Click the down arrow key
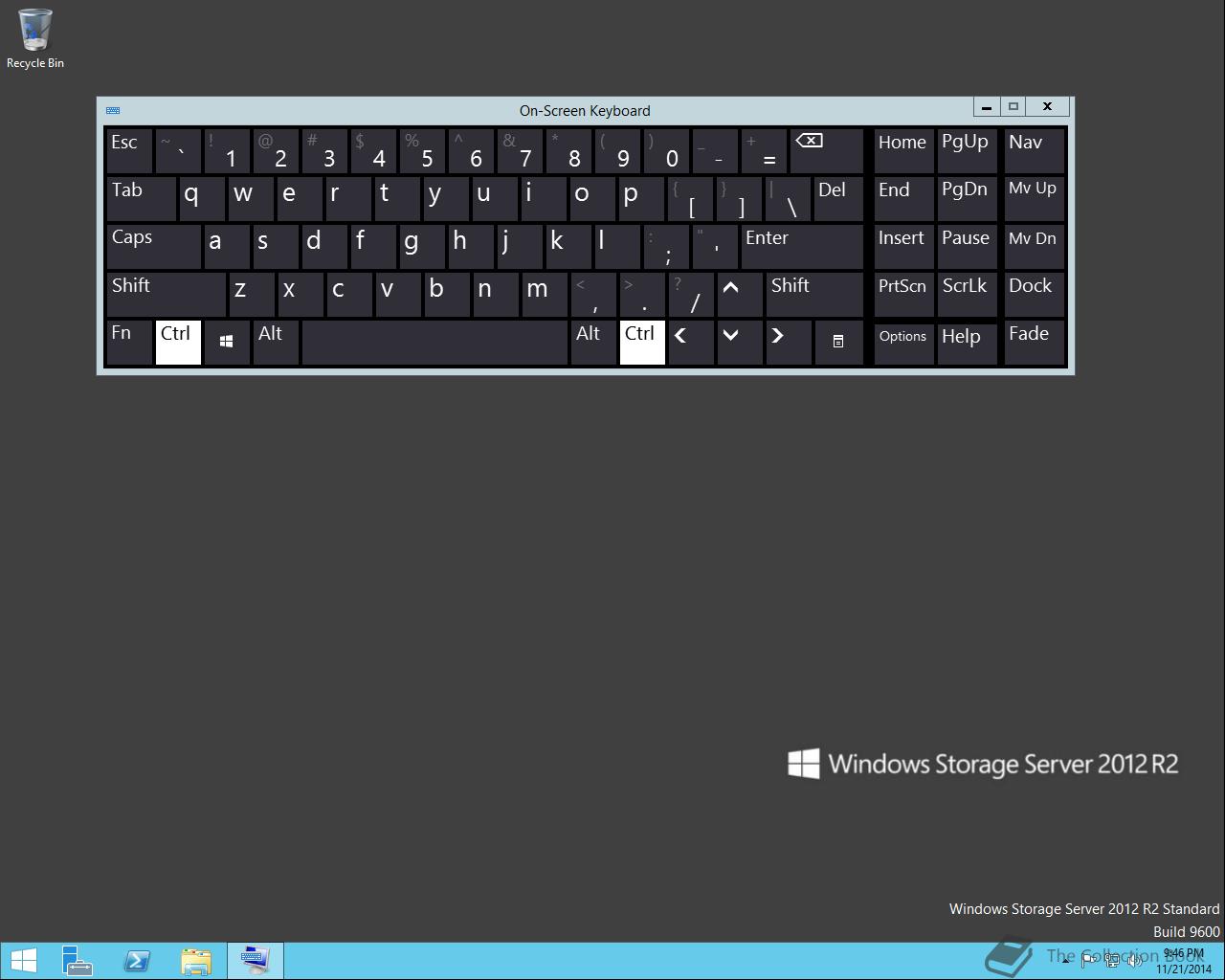This screenshot has width=1225, height=980. click(740, 343)
